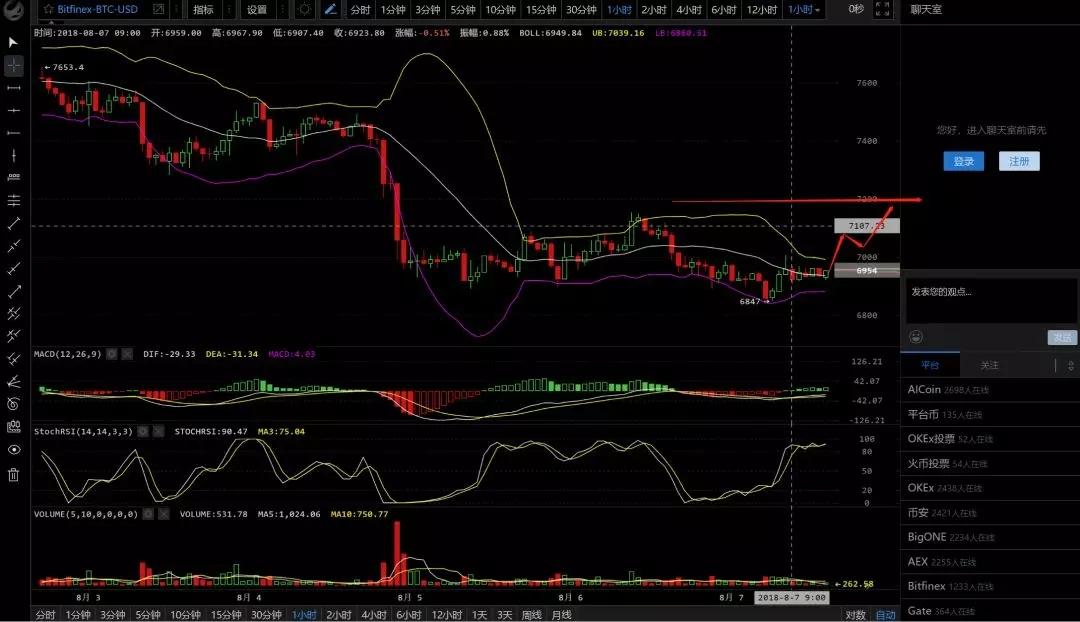1080x622 pixels.
Task: Select the arrow cursor tool
Action: pyautogui.click(x=13, y=43)
